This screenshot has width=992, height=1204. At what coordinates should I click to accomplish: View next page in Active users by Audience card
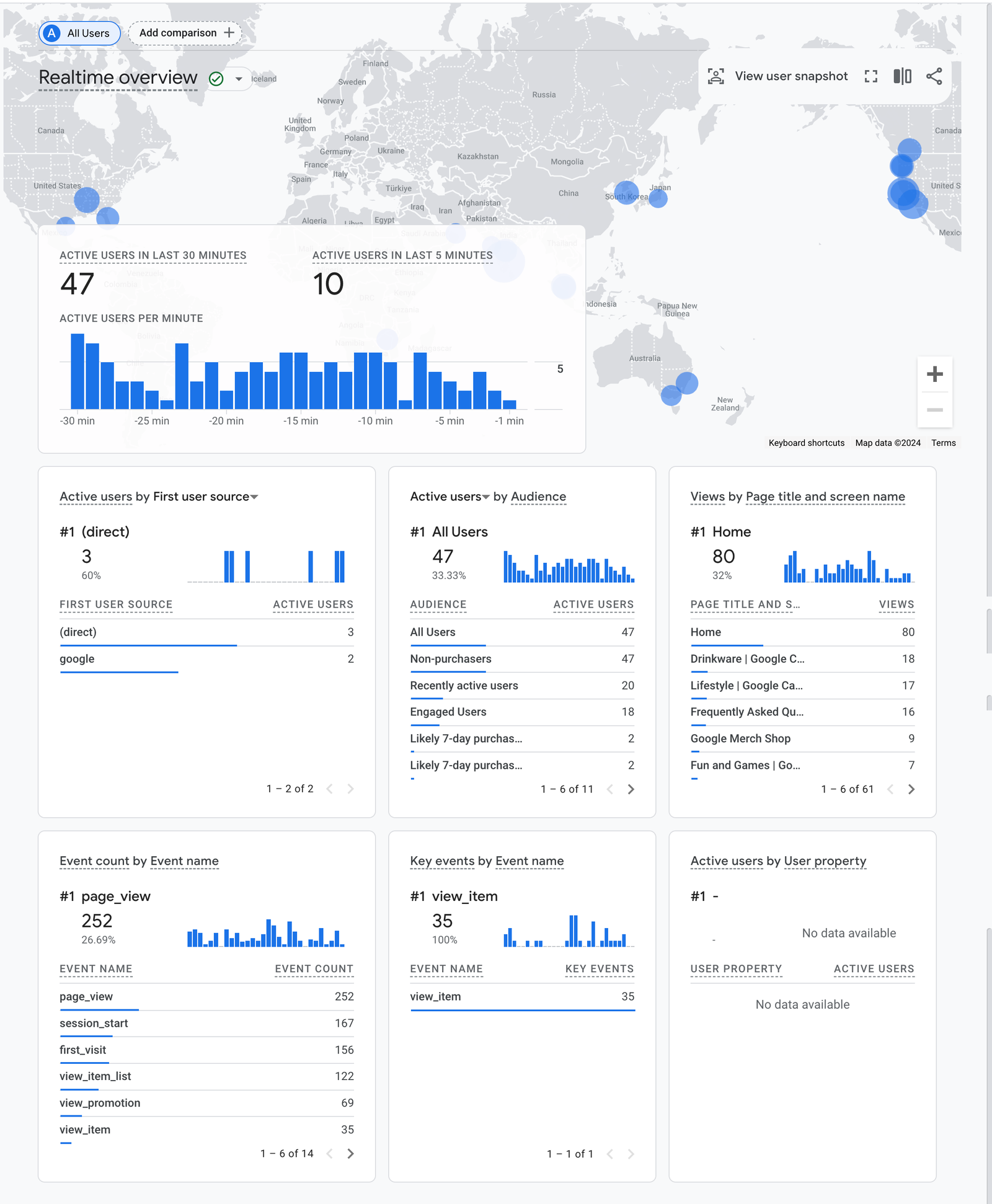[632, 789]
